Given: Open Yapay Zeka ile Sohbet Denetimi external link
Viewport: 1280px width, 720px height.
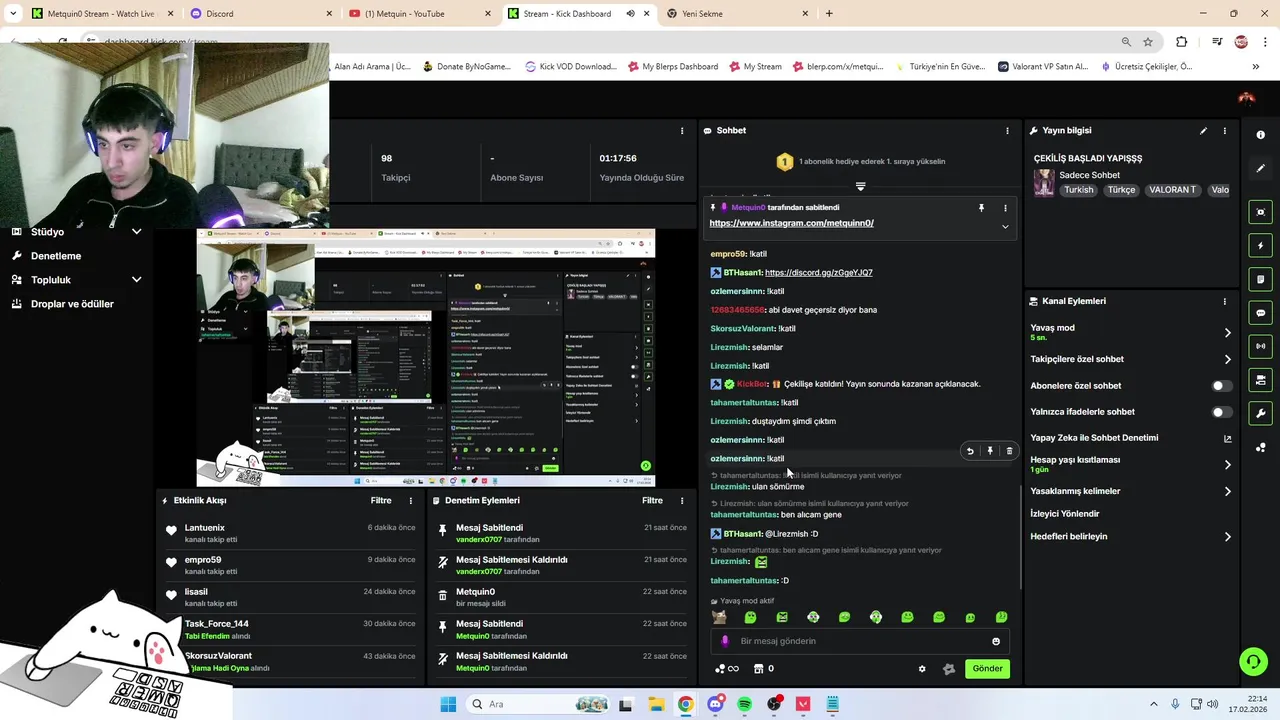Looking at the screenshot, I should (x=1228, y=438).
